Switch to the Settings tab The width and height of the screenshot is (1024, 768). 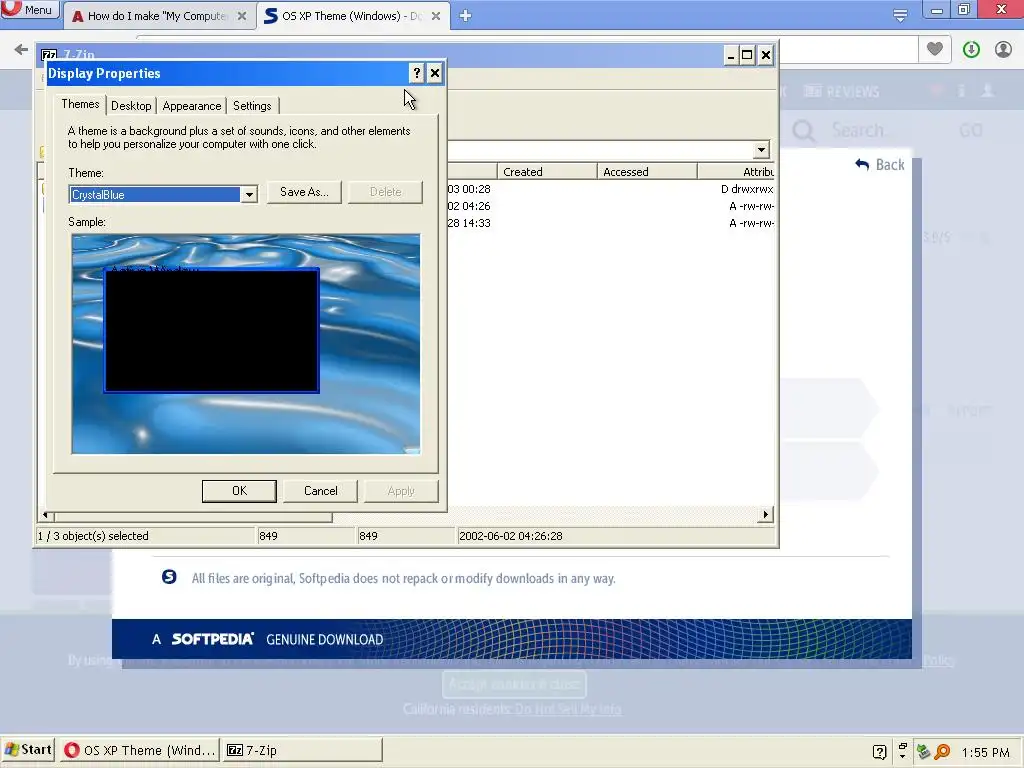252,106
